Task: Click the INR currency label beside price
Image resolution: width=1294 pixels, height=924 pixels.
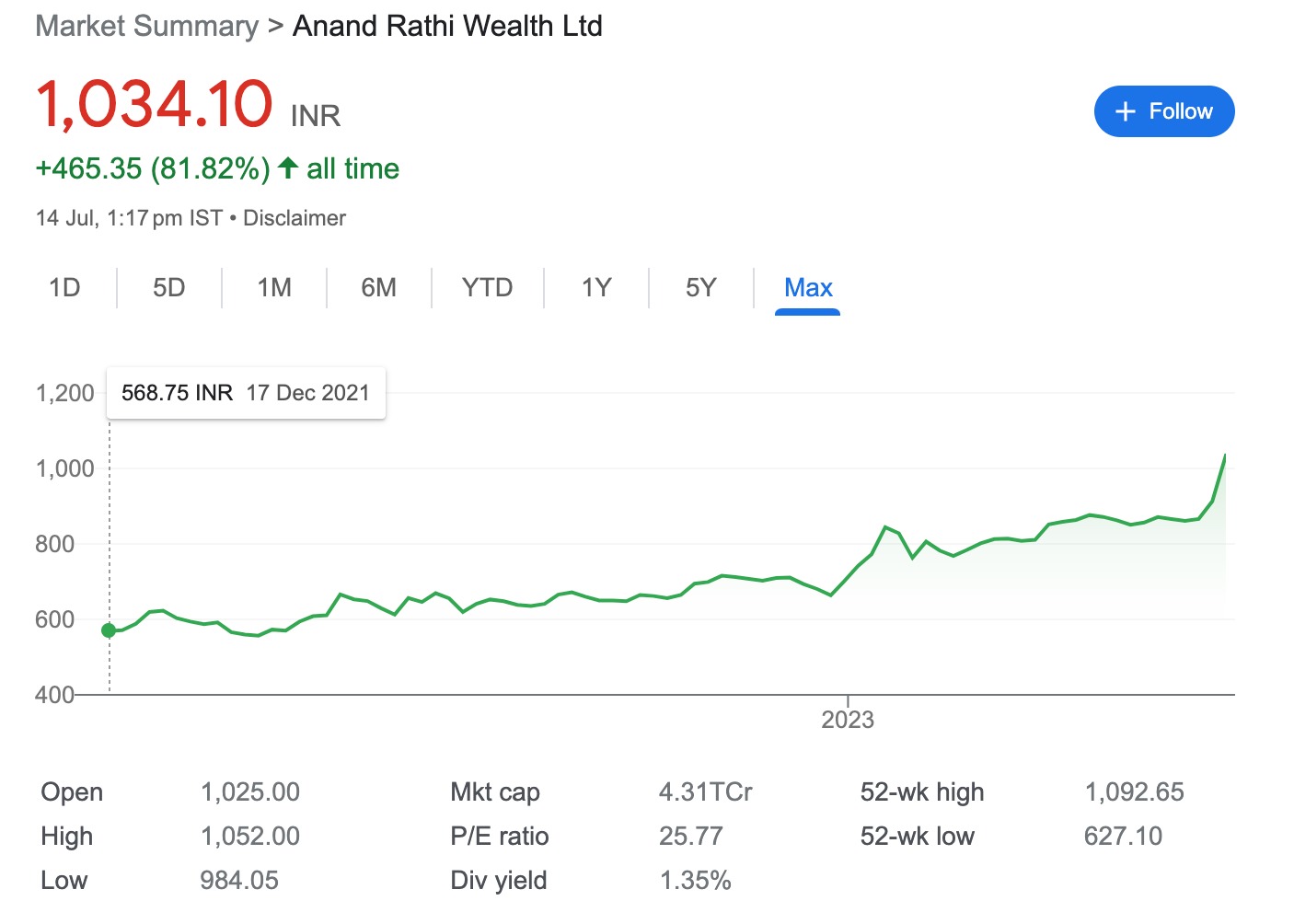Action: click(316, 116)
